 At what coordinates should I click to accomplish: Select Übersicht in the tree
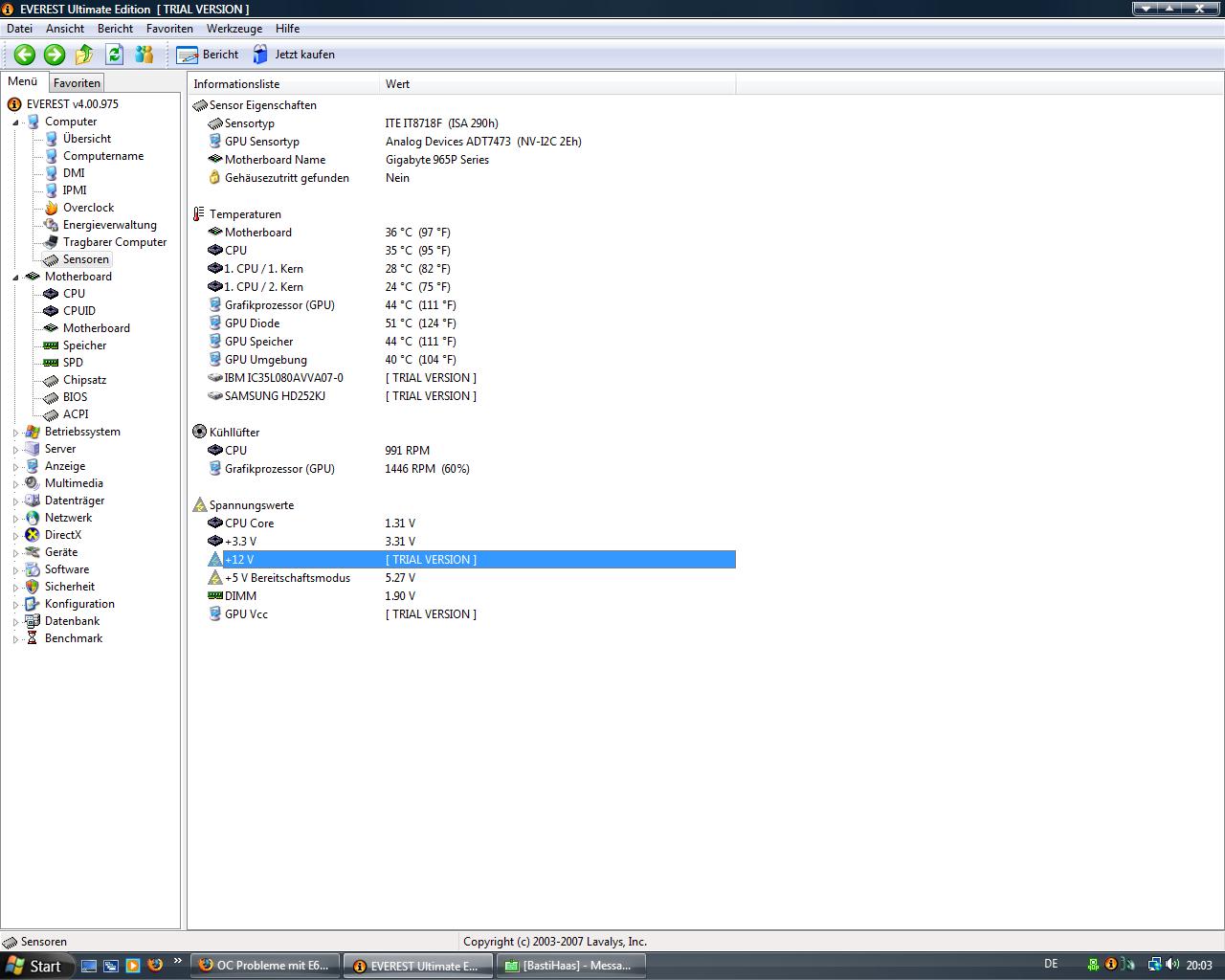[x=86, y=139]
